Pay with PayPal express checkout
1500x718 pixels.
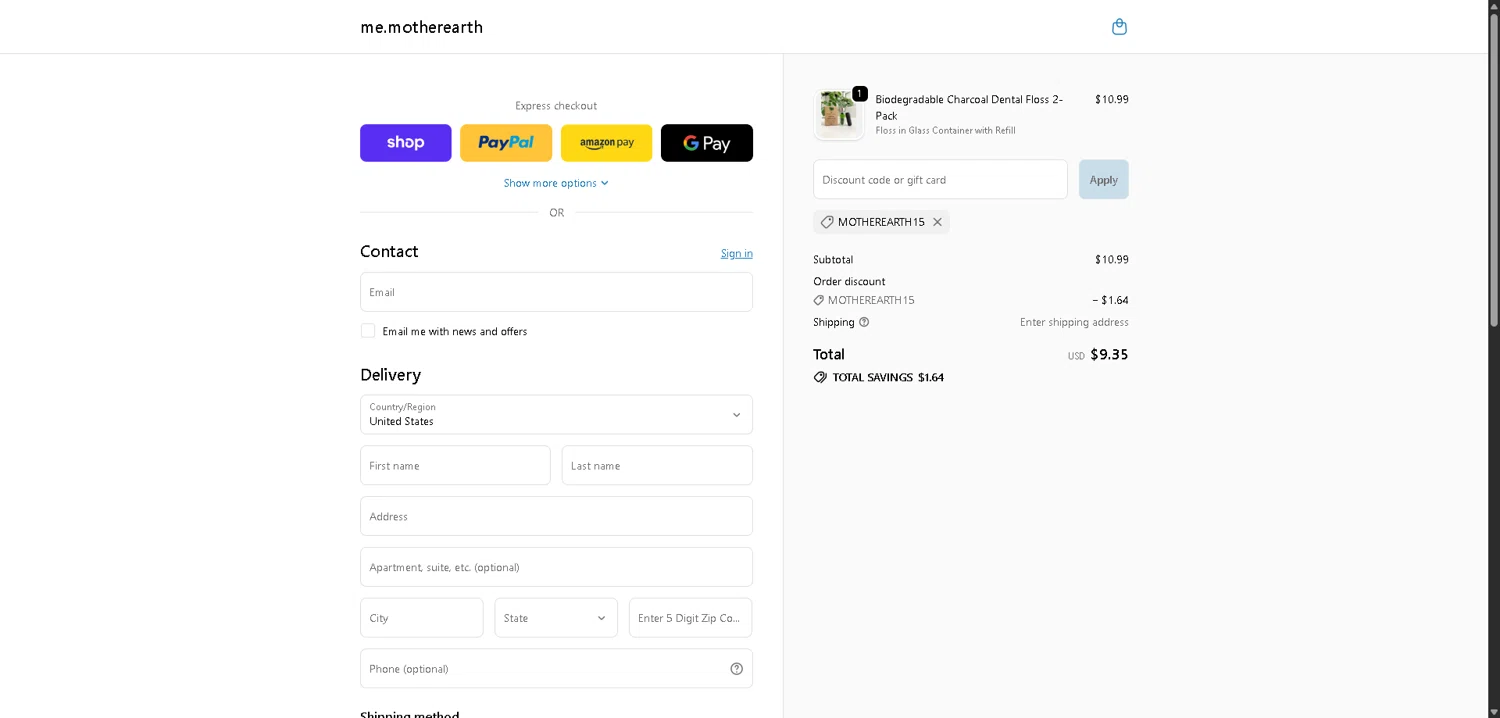(506, 143)
